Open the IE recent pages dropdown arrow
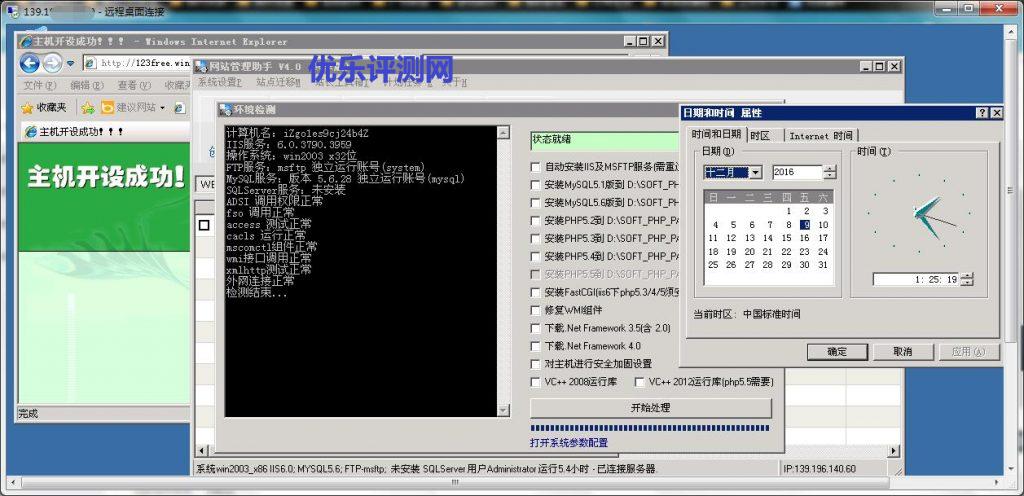 point(71,64)
